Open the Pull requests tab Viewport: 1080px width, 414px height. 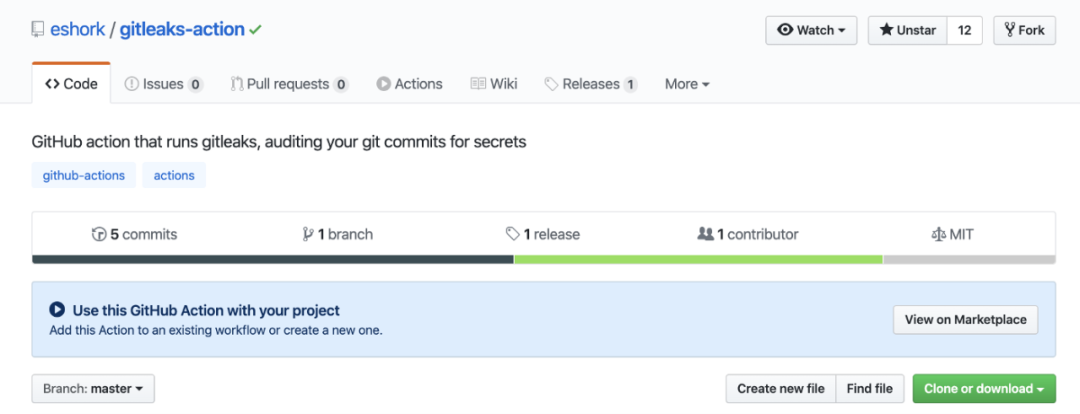289,84
